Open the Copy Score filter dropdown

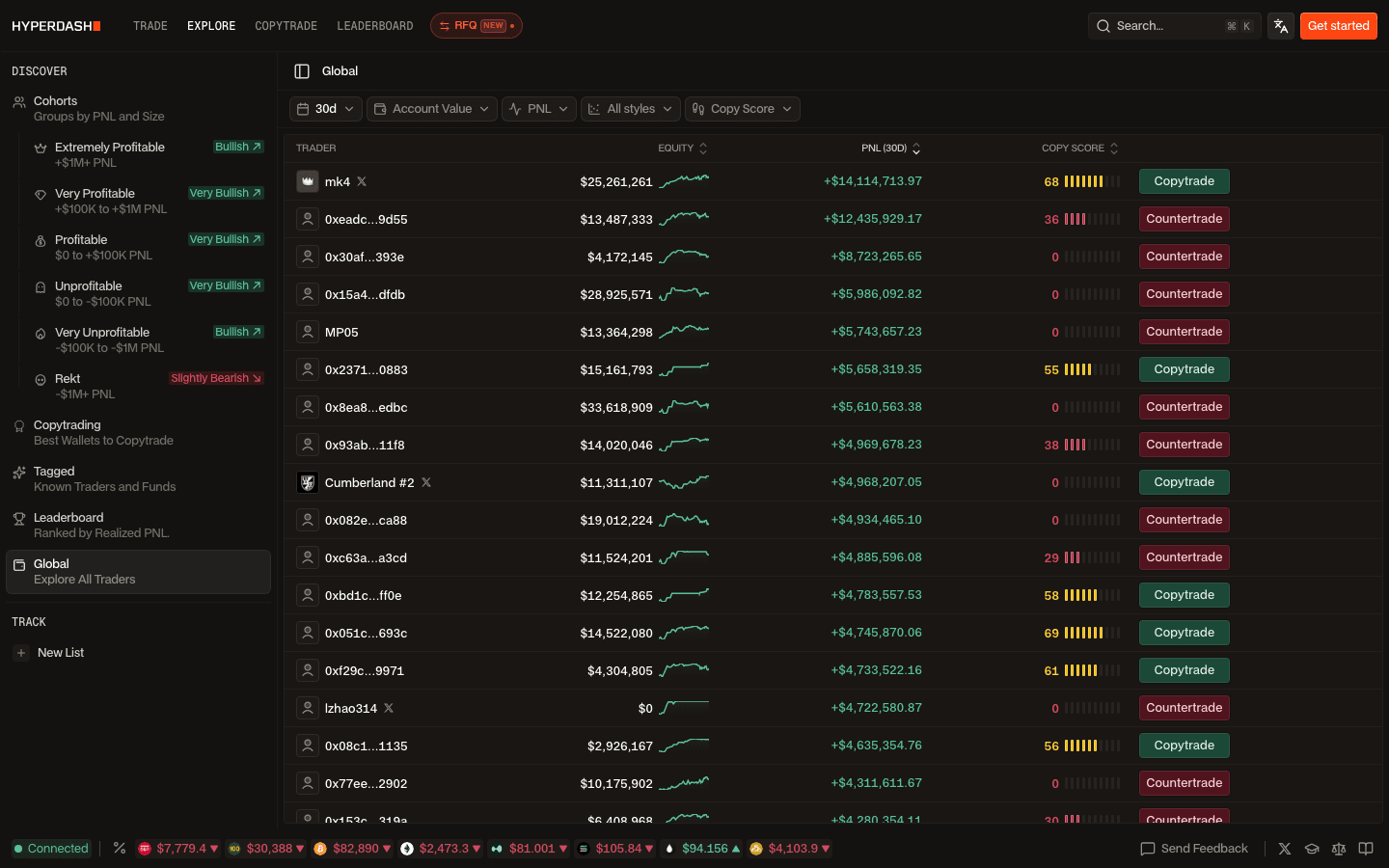[743, 109]
